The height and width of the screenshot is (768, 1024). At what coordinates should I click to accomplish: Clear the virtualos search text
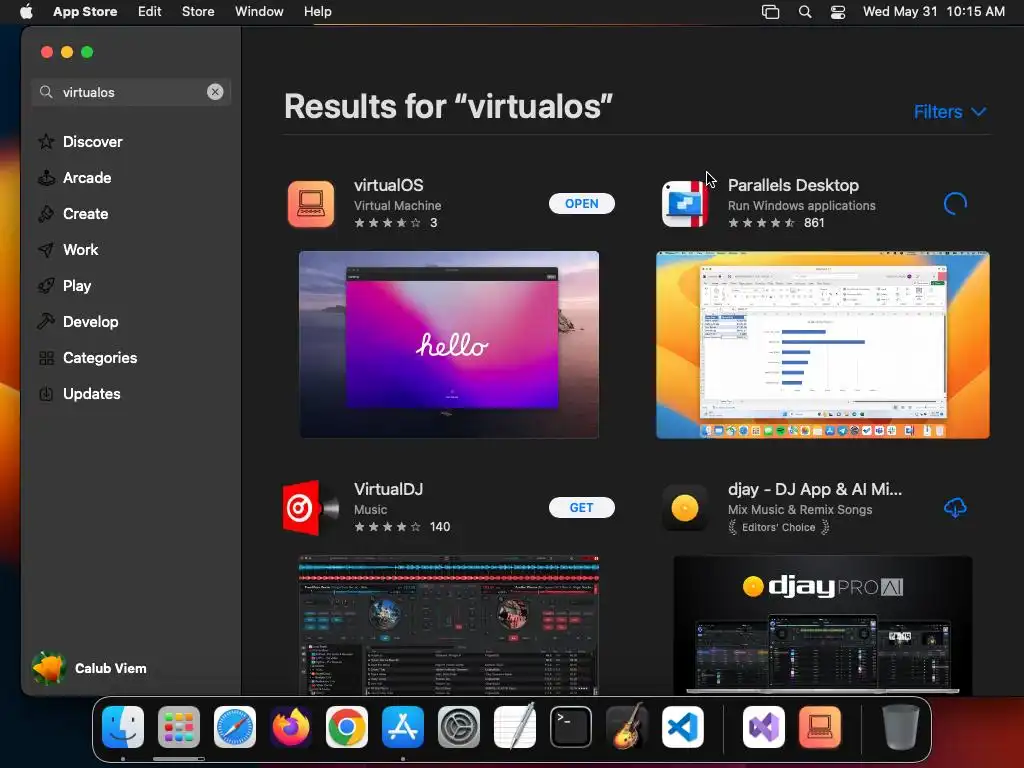[215, 92]
